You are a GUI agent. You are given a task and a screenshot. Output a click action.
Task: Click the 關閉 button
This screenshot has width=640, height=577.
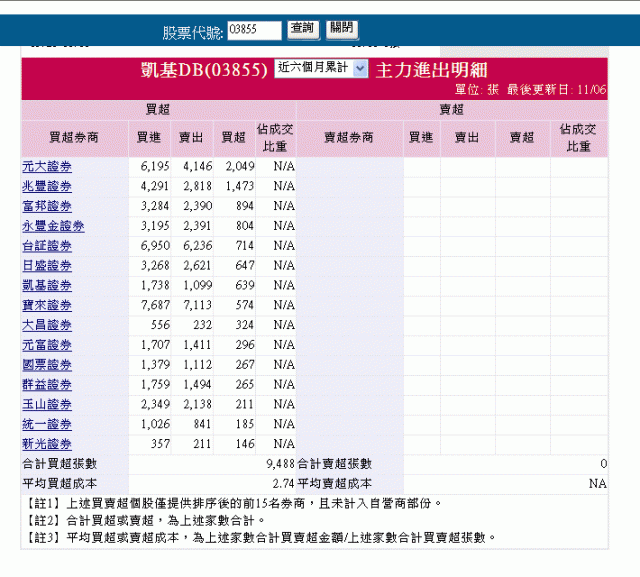(342, 30)
